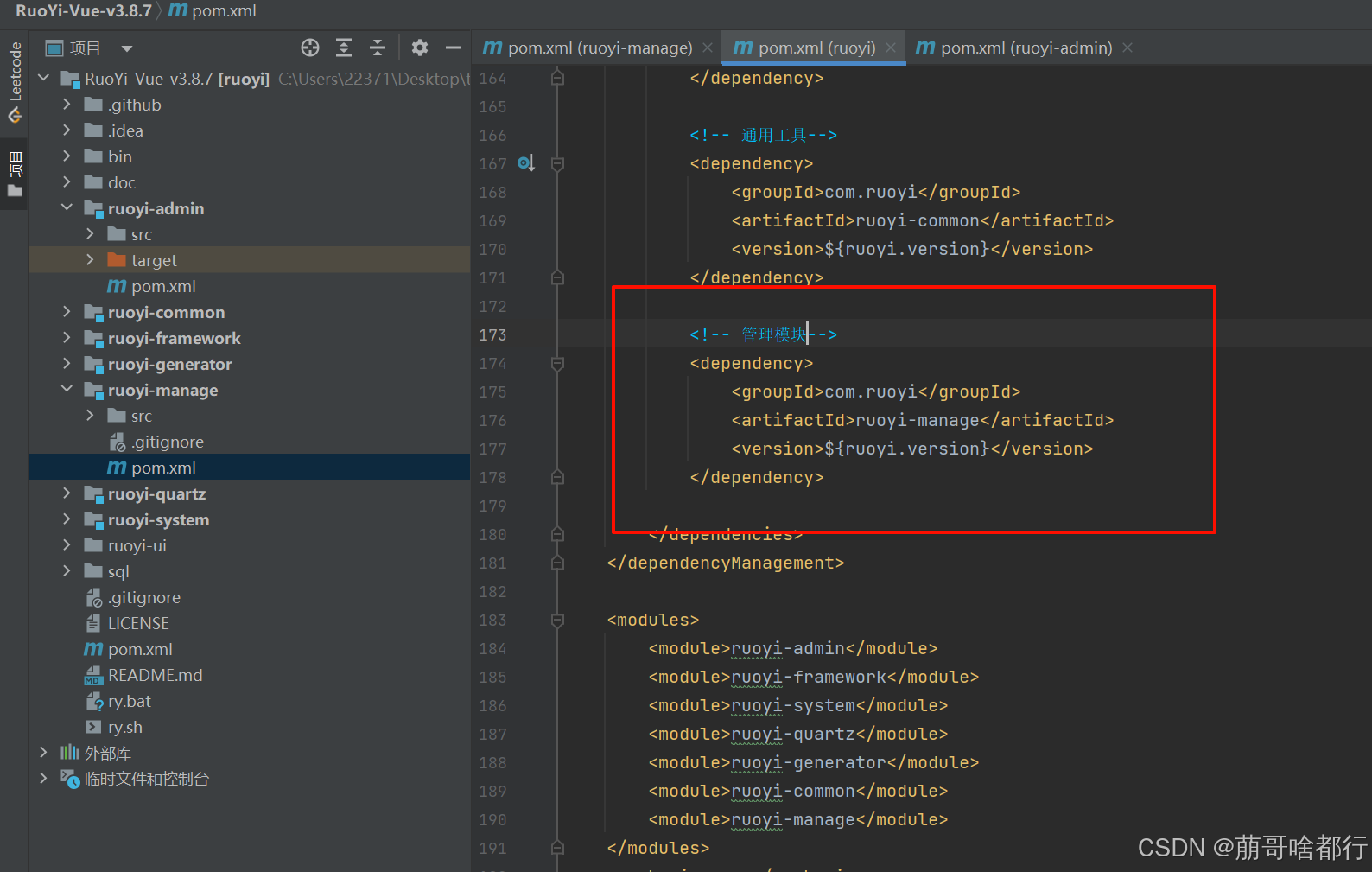Click the Expand All icon in the project toolbar

point(344,48)
